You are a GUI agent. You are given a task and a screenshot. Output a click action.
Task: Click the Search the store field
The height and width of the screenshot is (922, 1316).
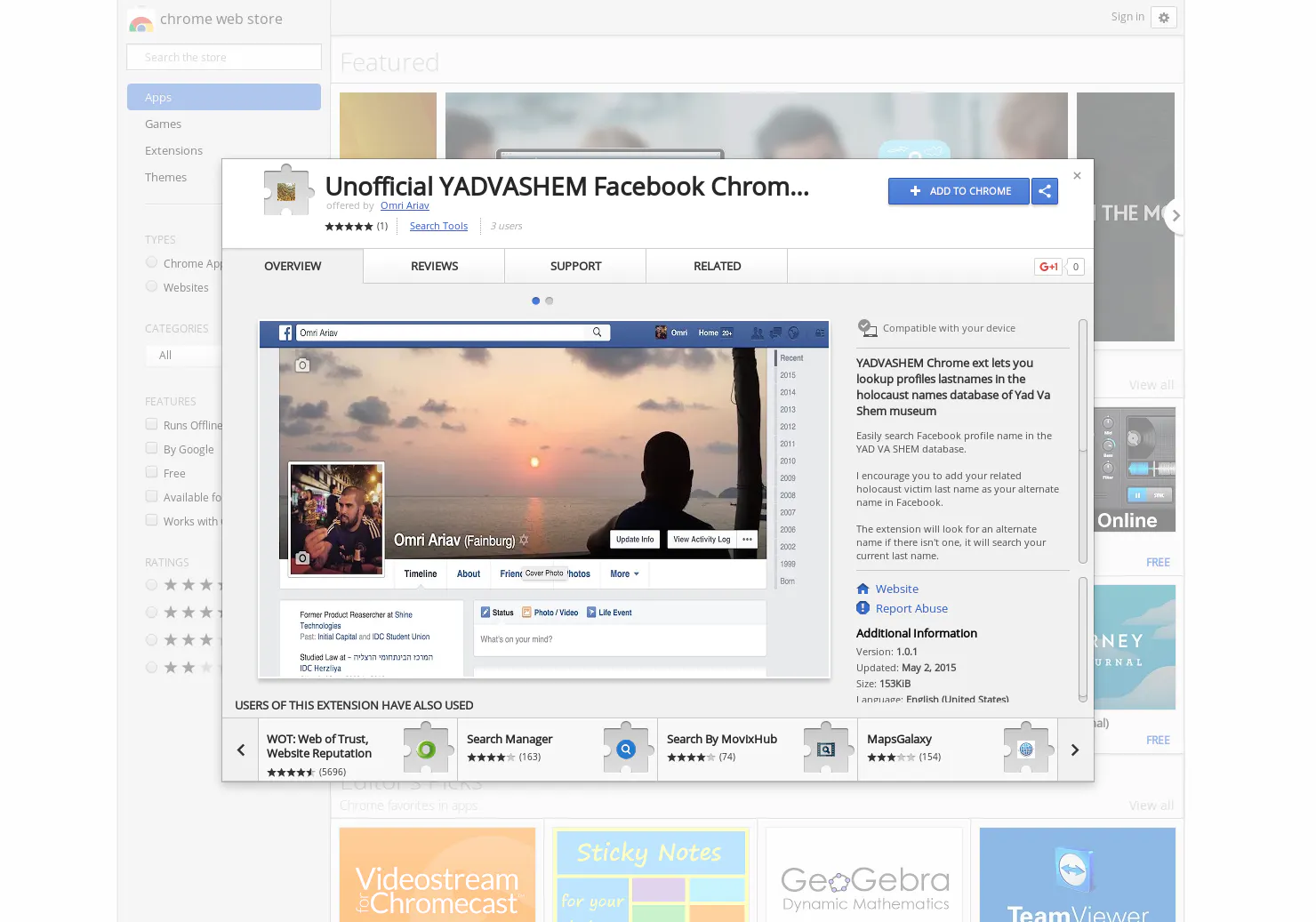[x=224, y=57]
